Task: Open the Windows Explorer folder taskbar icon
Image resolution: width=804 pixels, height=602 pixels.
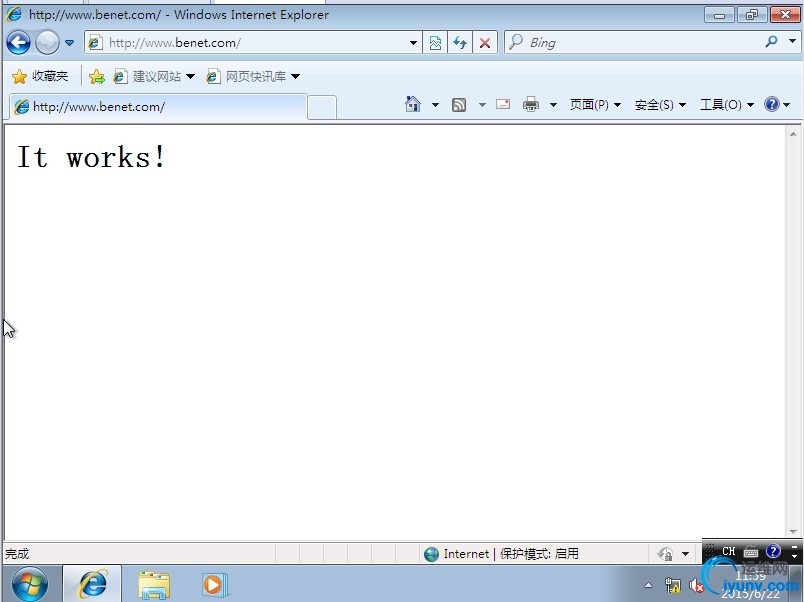Action: coord(154,585)
